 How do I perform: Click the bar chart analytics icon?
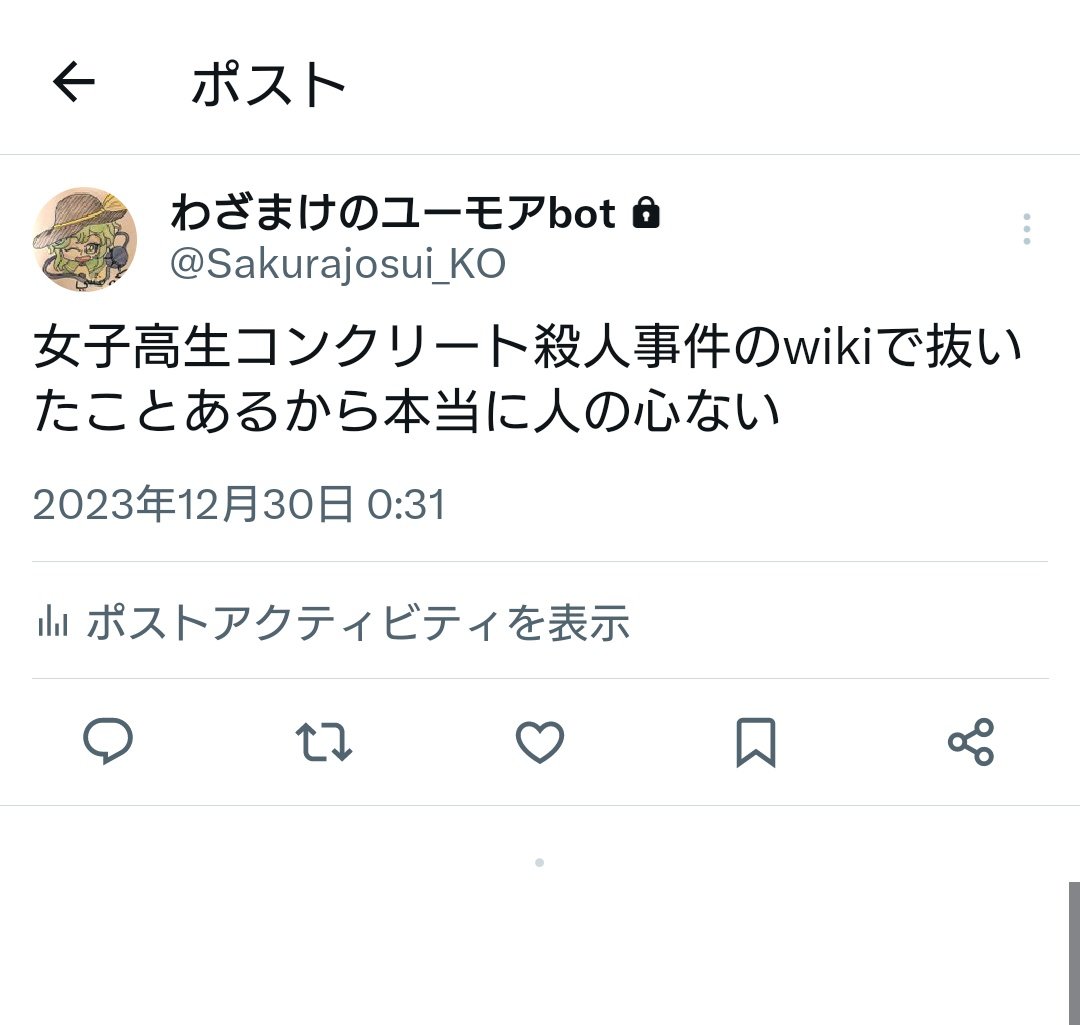(53, 621)
